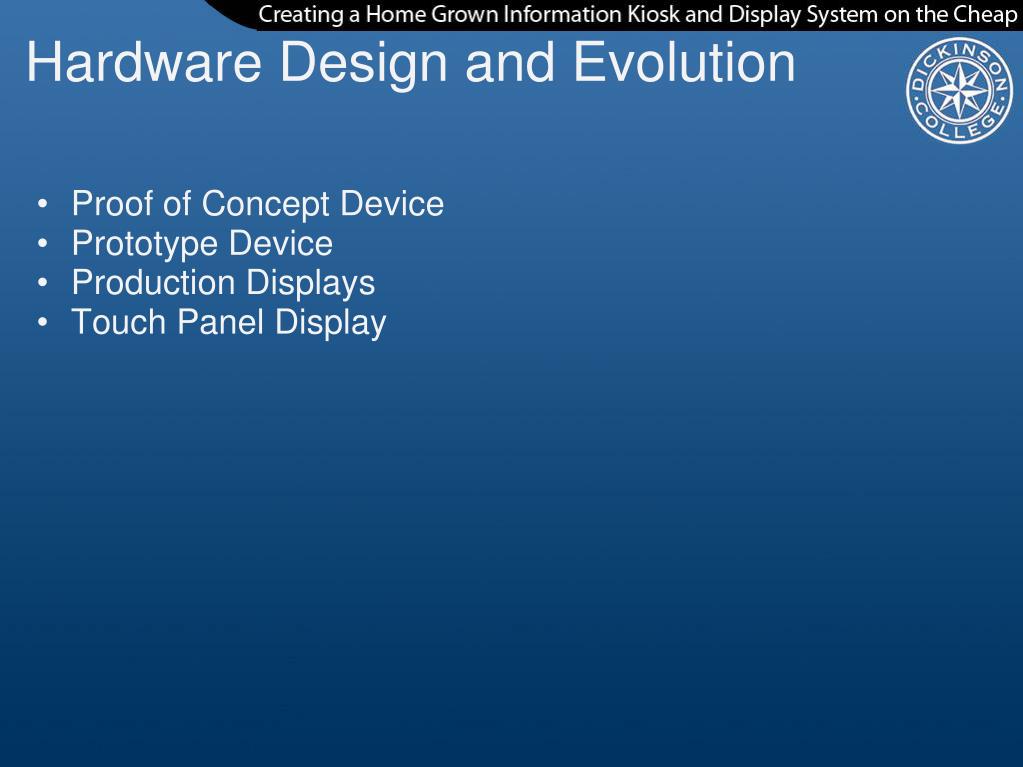Select the 'Hardware Design and Evolution' slide title

(411, 63)
